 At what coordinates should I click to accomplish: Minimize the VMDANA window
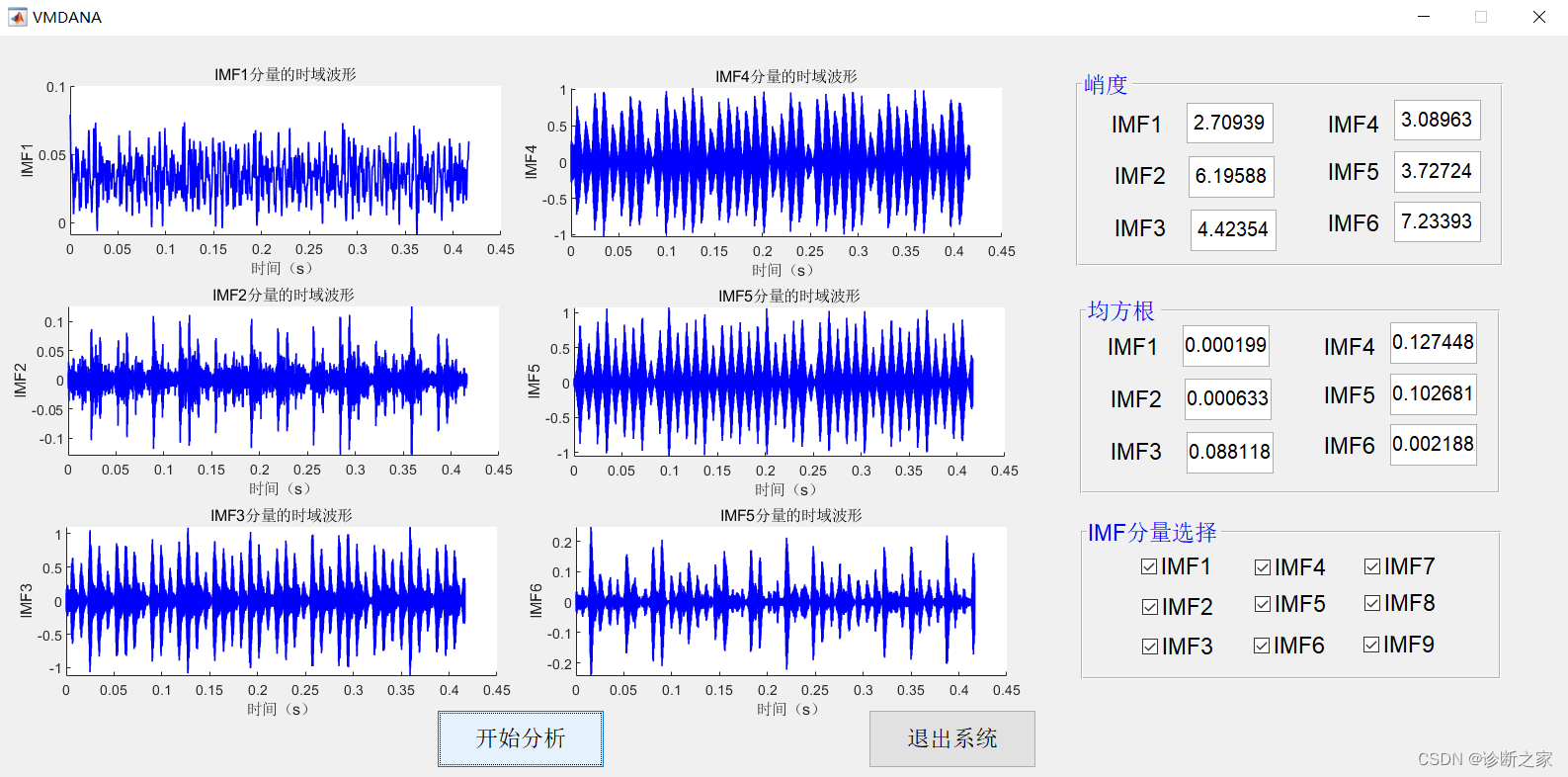1424,17
